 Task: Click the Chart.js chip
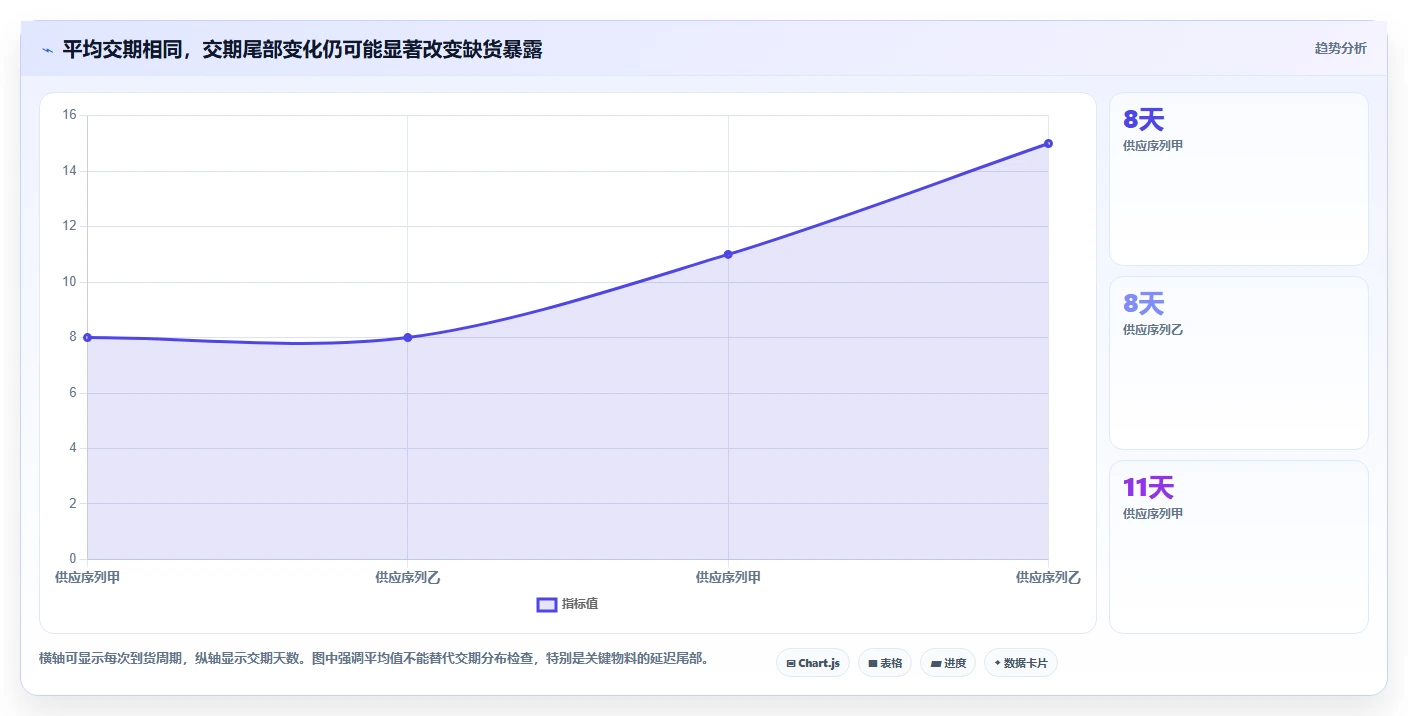tap(813, 663)
